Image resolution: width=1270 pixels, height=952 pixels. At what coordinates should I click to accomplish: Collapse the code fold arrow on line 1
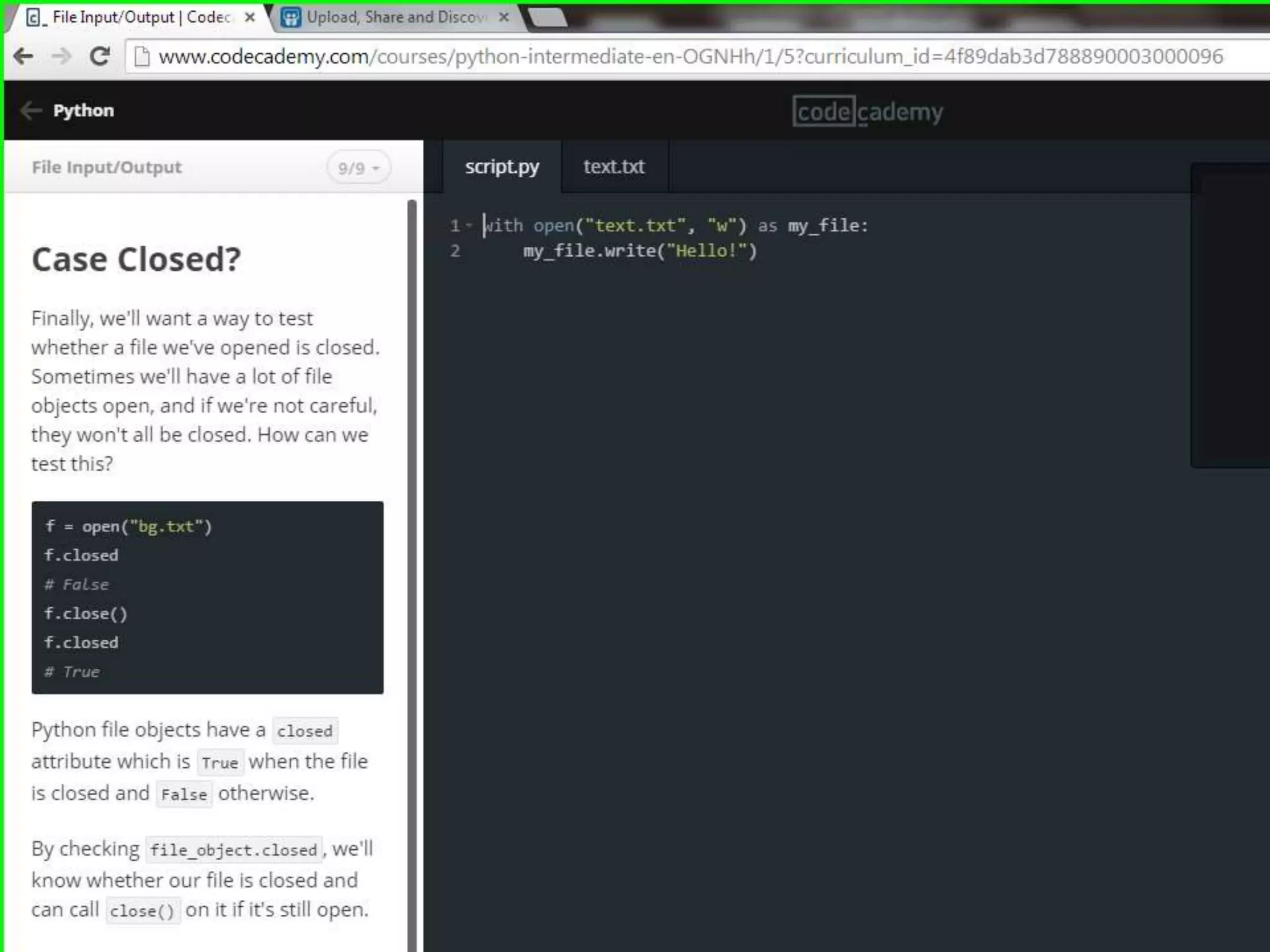(x=469, y=226)
